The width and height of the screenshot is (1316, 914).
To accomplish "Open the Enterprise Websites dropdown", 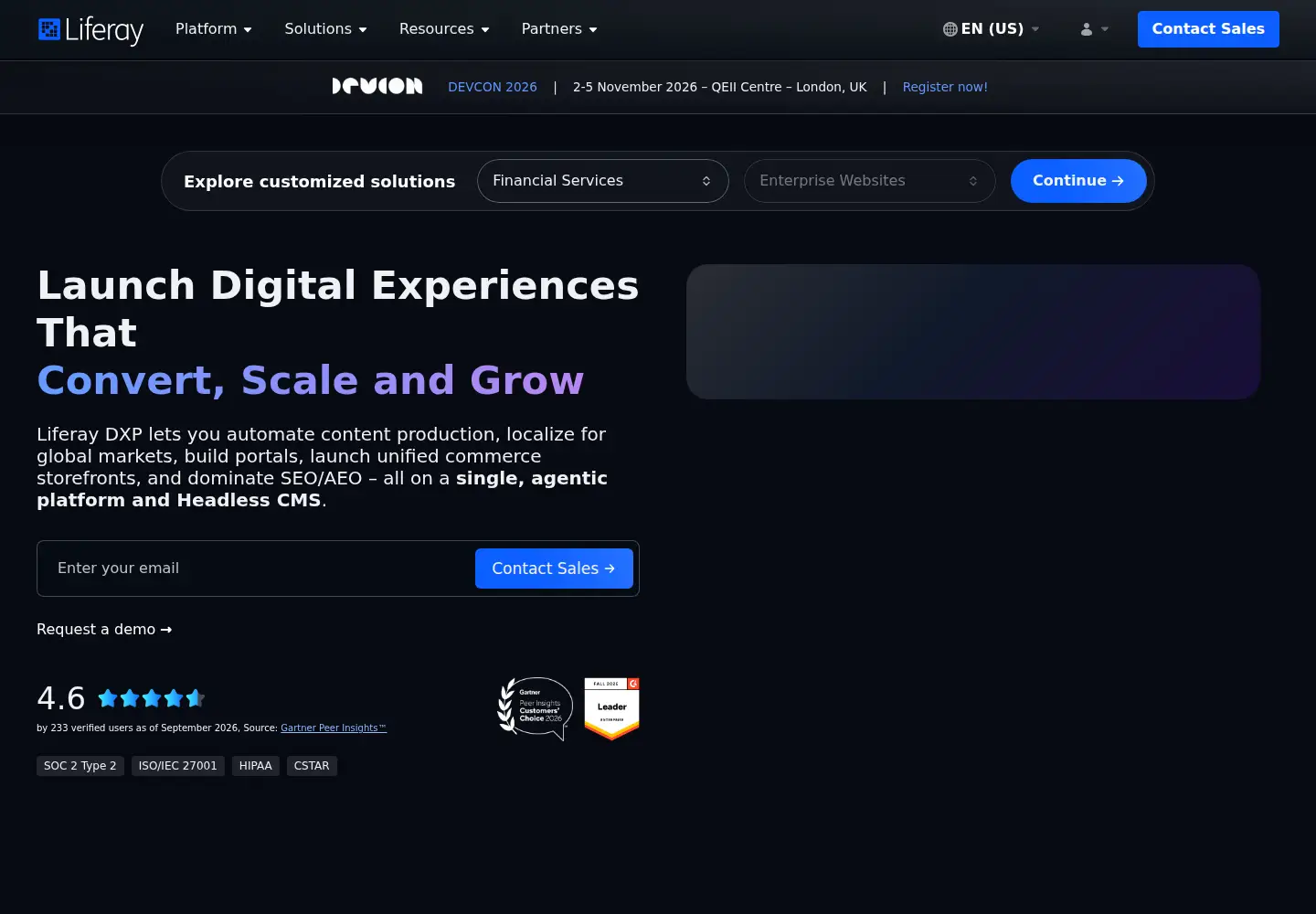I will [870, 181].
